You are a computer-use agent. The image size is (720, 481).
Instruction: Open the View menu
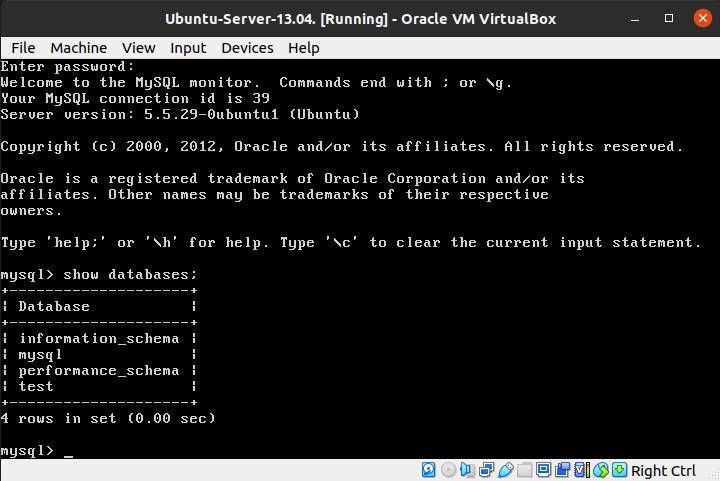click(138, 48)
